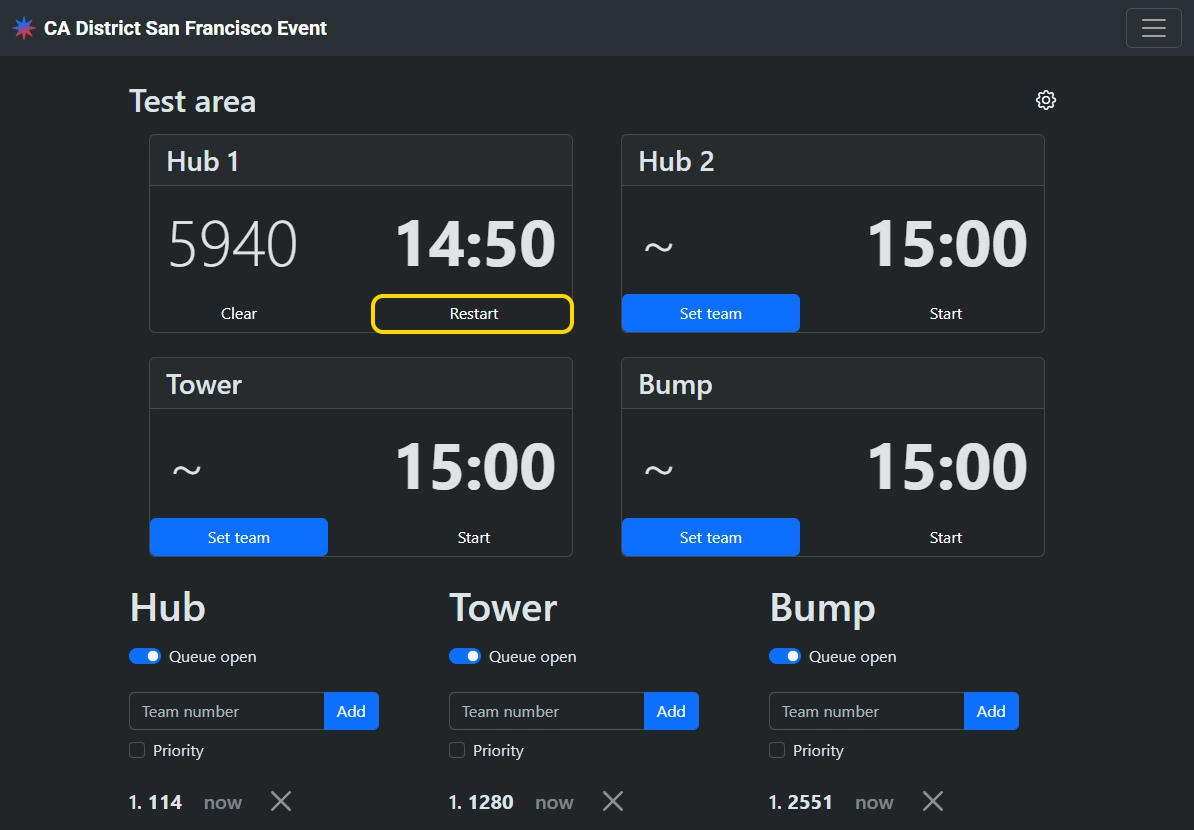Clear team 5940 from Hub 1
This screenshot has height=830, width=1194.
click(x=239, y=314)
